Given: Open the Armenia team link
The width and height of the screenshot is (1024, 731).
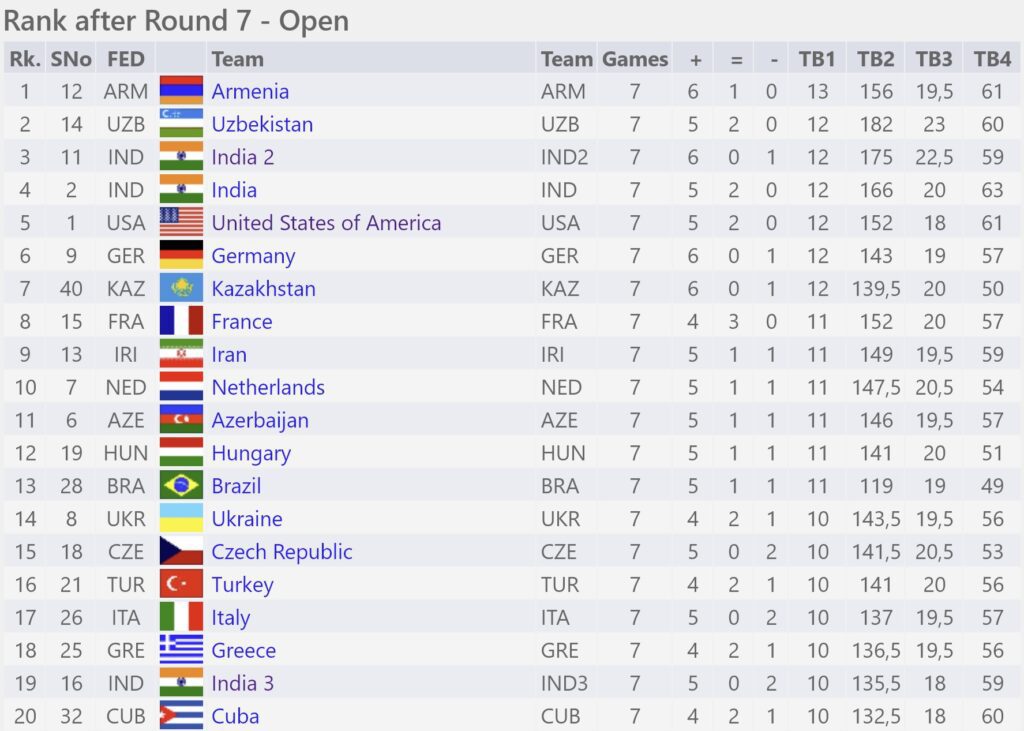Looking at the screenshot, I should [250, 91].
